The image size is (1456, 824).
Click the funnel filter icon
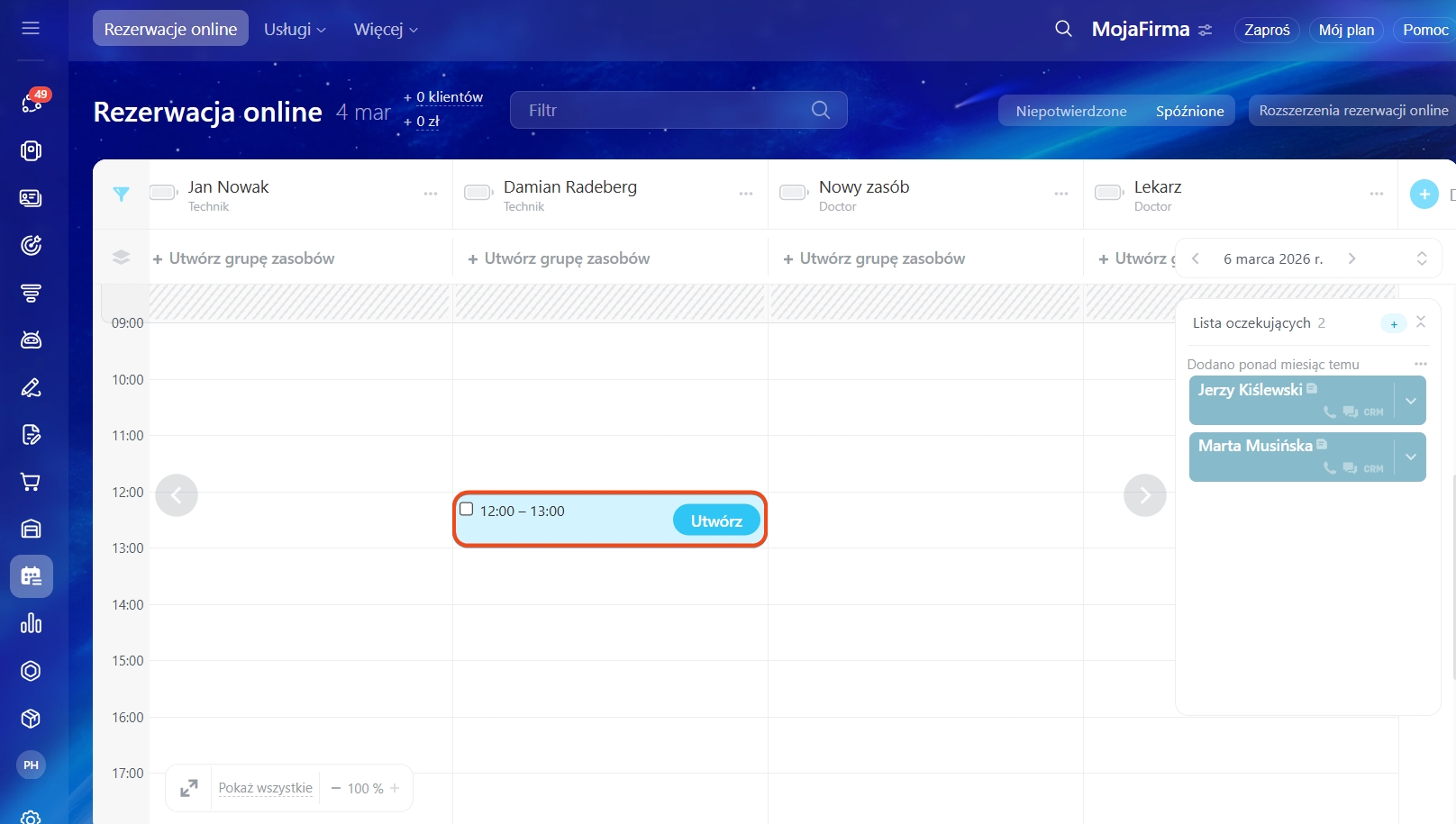(121, 194)
